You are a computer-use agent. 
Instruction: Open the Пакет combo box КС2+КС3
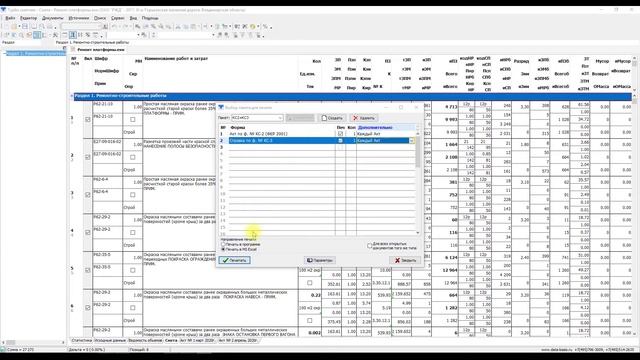257,118
